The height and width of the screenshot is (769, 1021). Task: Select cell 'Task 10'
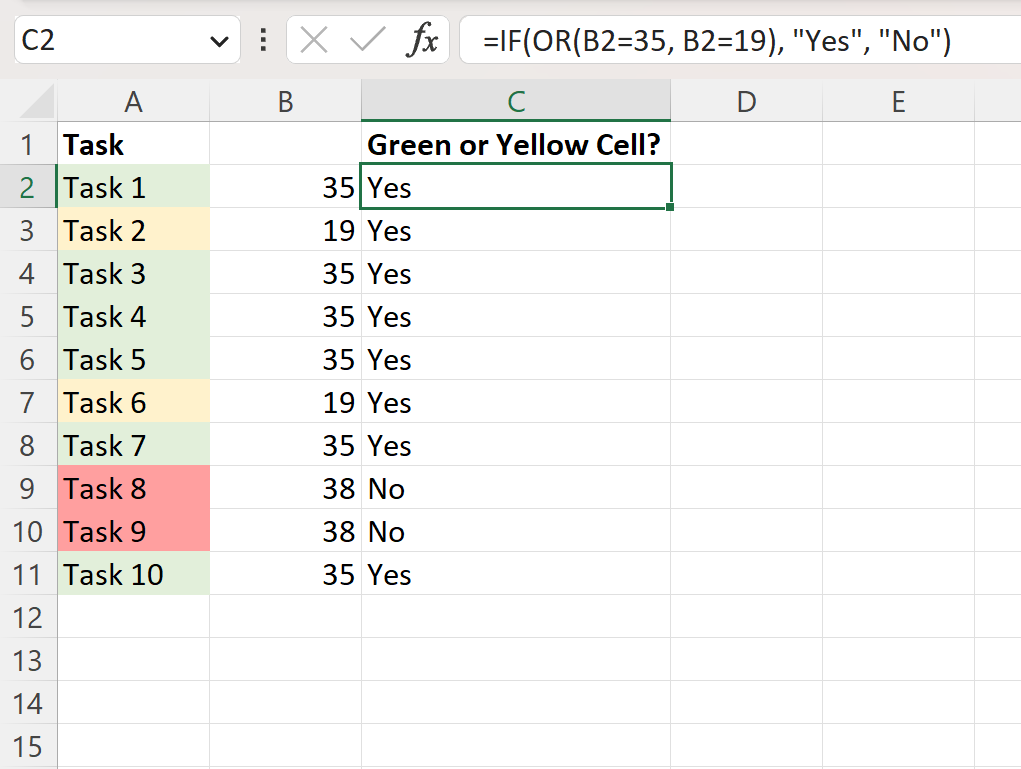click(x=133, y=574)
